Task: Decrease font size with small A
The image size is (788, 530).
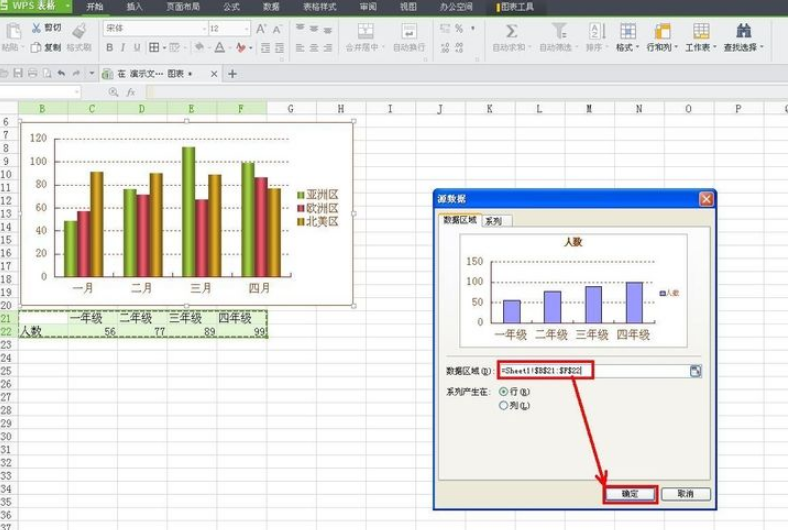Action: coord(277,30)
